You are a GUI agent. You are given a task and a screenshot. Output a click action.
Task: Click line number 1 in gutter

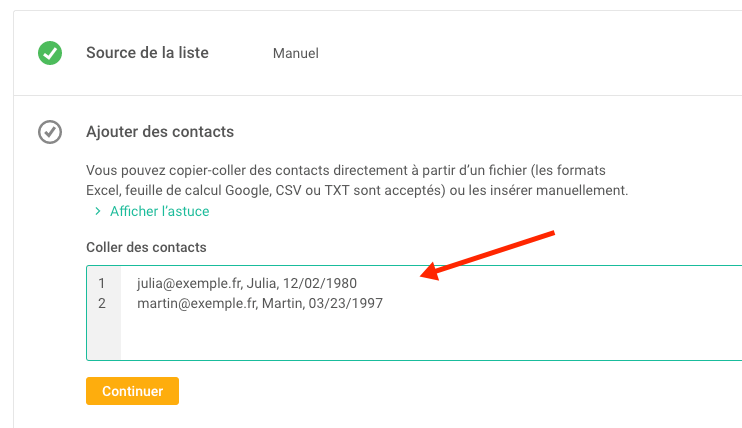point(102,283)
